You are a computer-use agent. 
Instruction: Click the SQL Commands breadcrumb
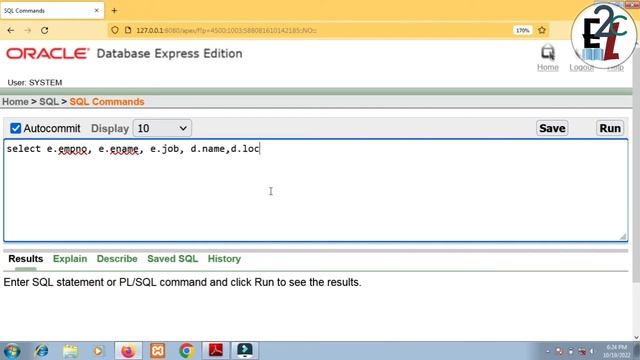[x=107, y=102]
